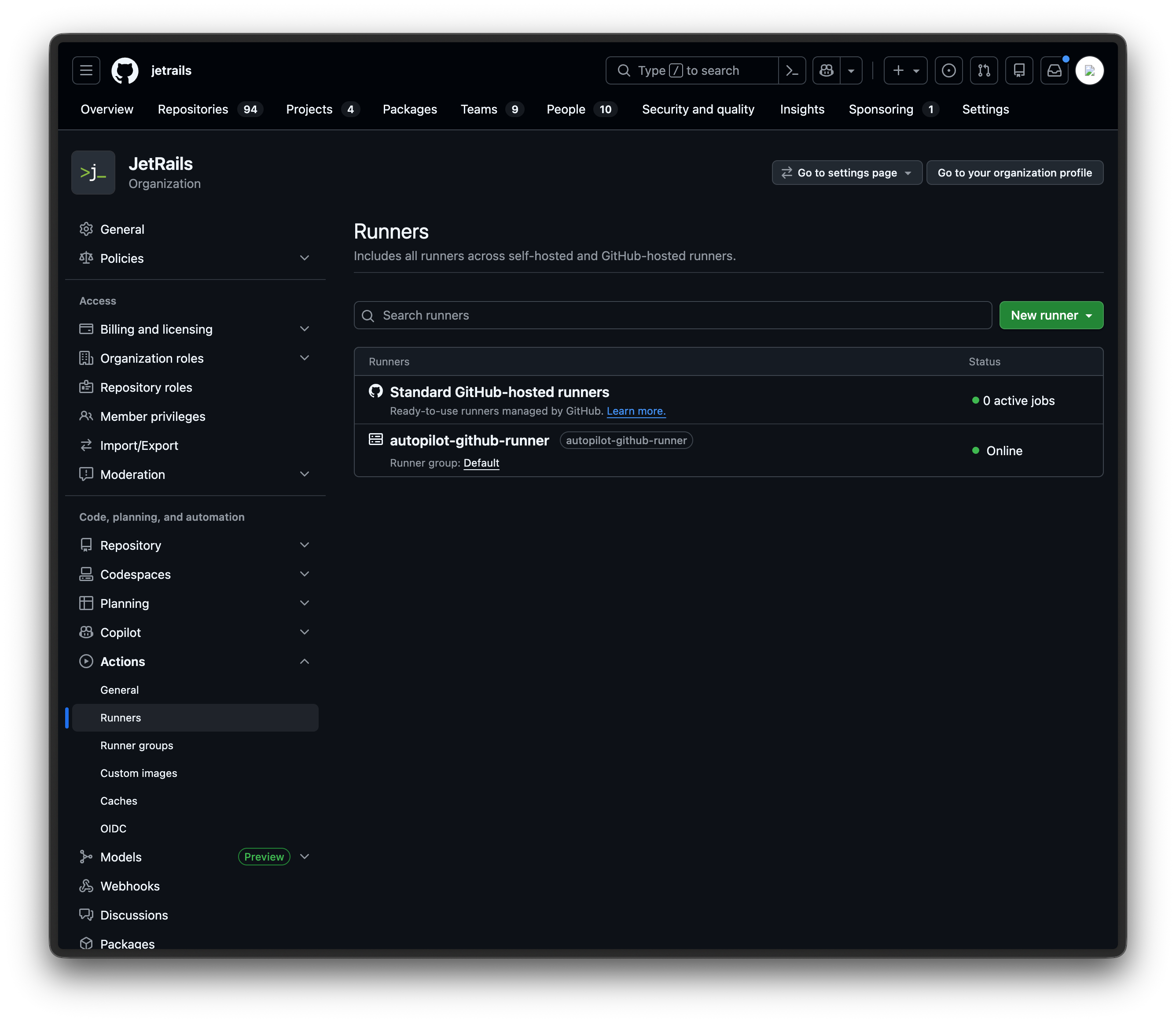Click the Import/Export arrows icon
Image resolution: width=1176 pixels, height=1023 pixels.
pyautogui.click(x=86, y=445)
